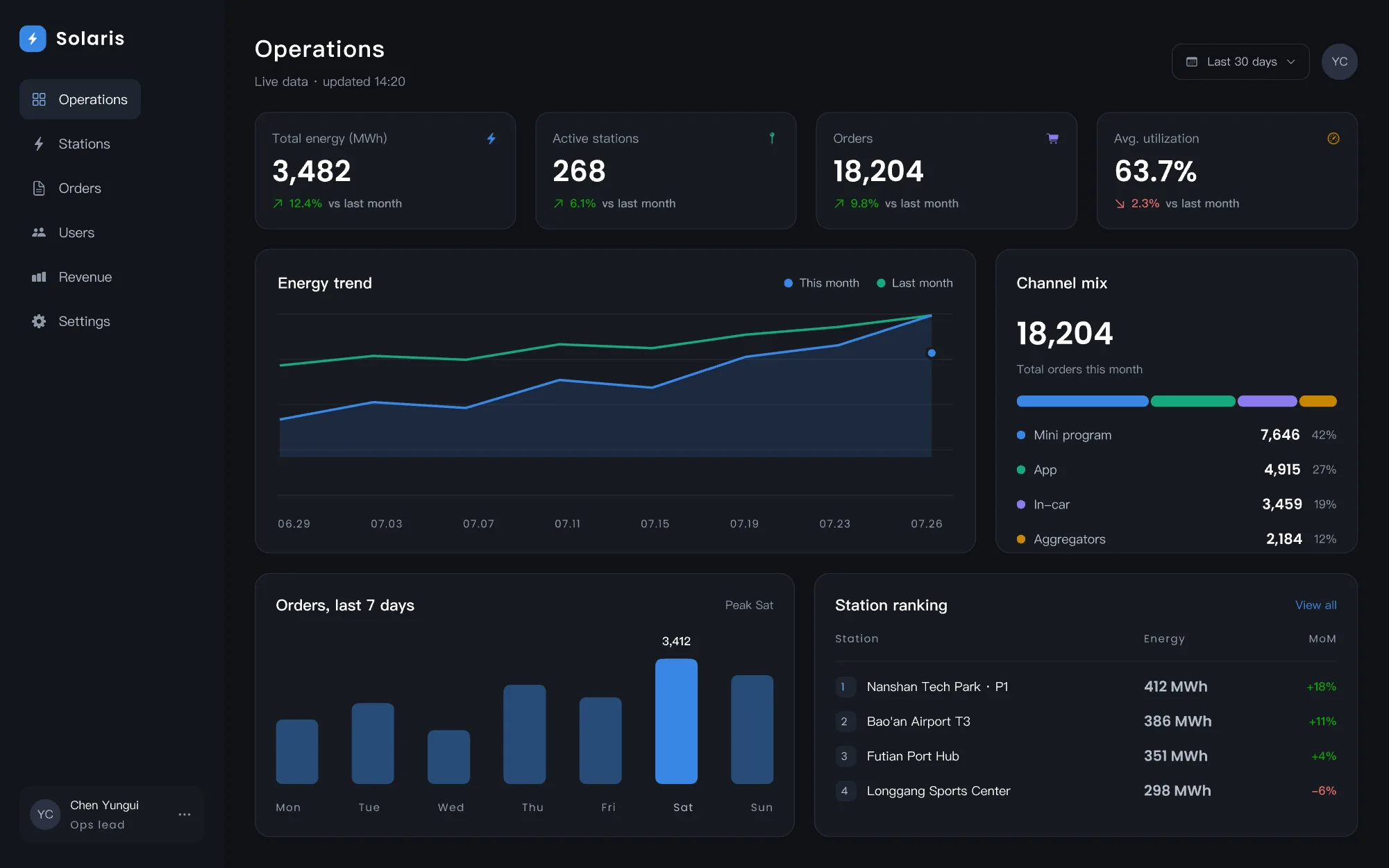Click the Revenue bar-chart icon in sidebar

[x=39, y=277]
